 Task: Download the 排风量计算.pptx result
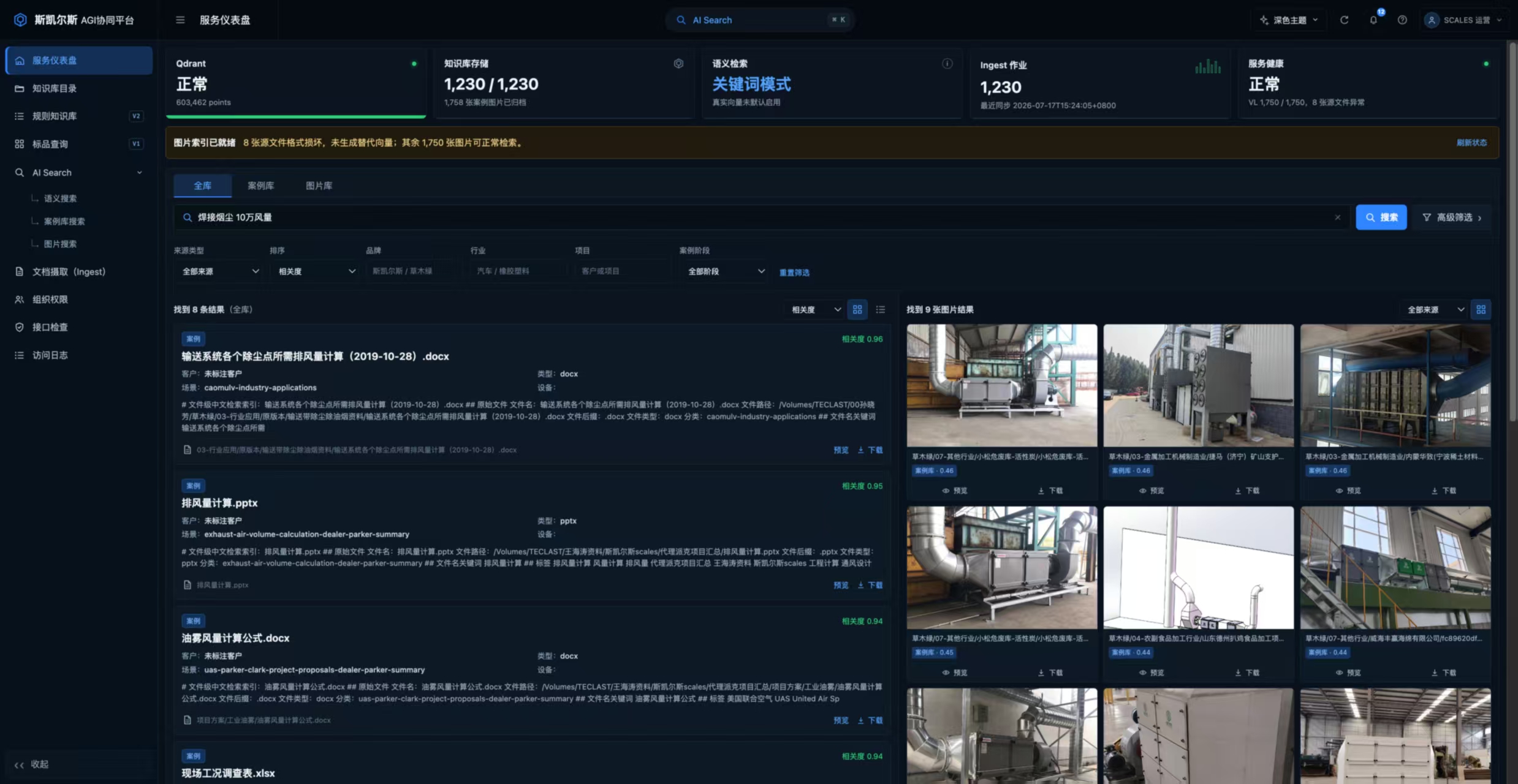pyautogui.click(x=870, y=585)
